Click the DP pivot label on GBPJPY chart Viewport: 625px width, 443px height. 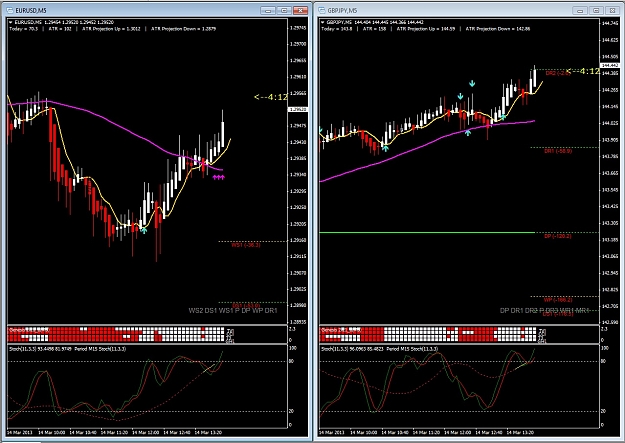click(558, 236)
